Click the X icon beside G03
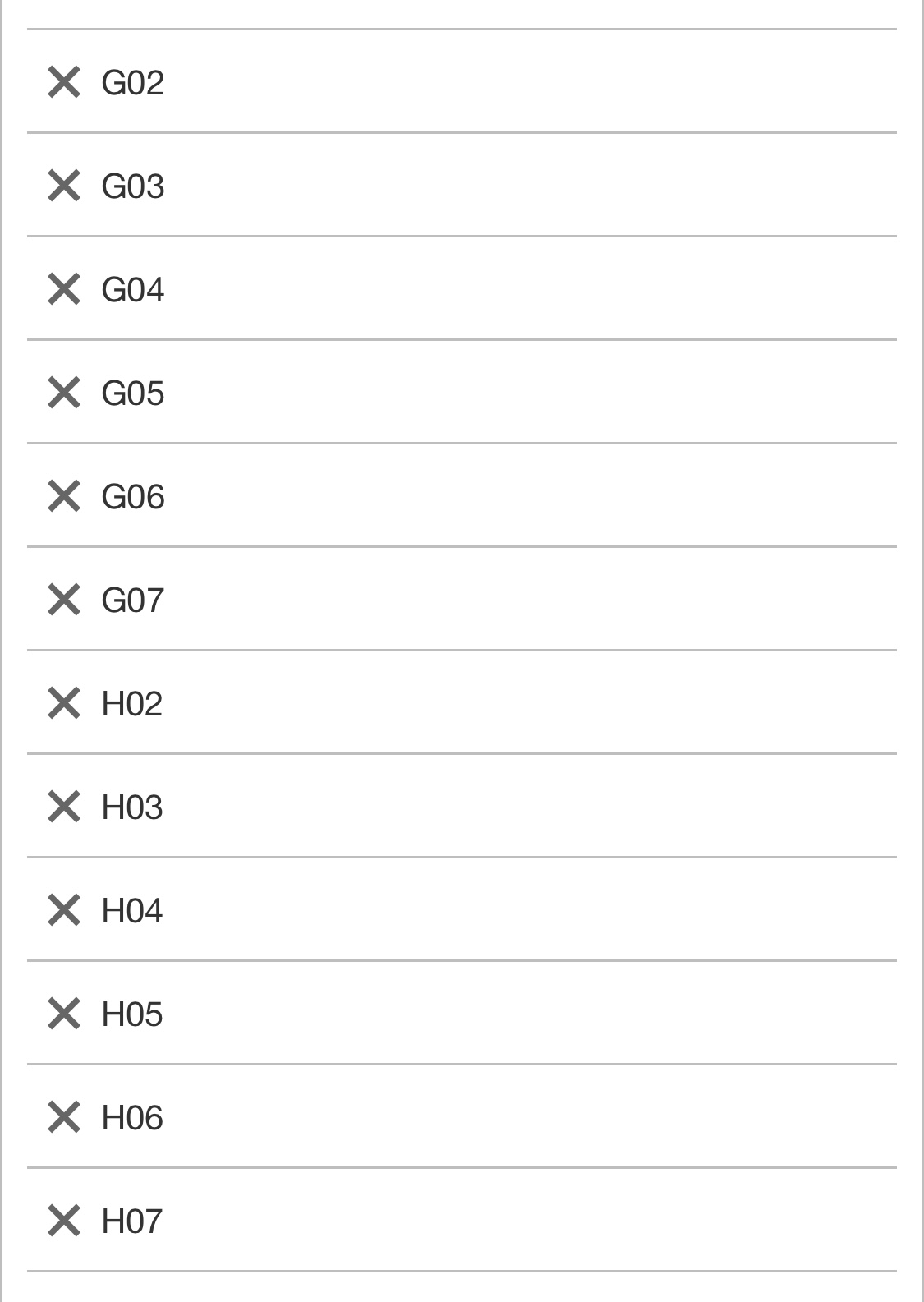 coord(64,186)
